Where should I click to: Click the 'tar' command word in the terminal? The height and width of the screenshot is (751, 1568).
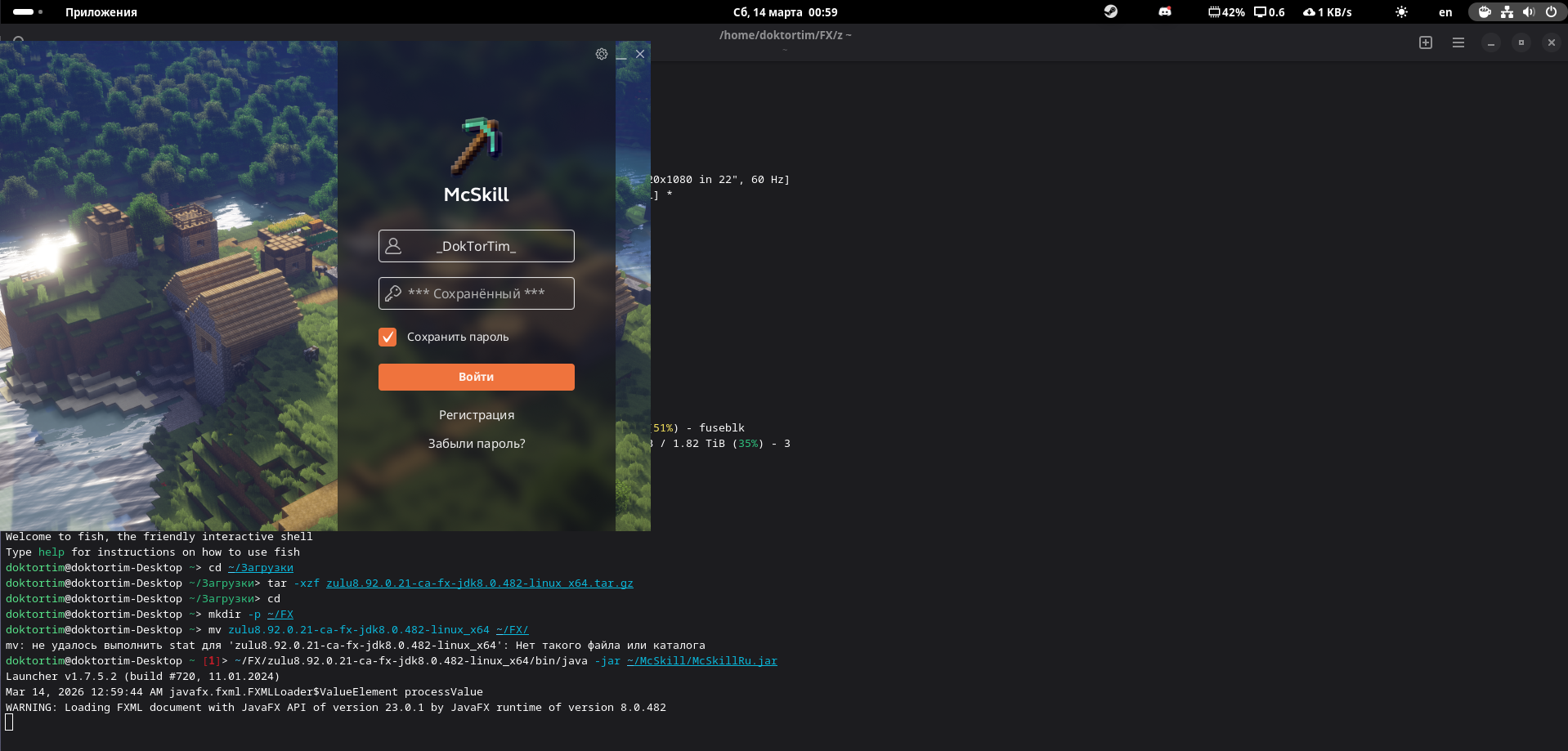pyautogui.click(x=277, y=583)
